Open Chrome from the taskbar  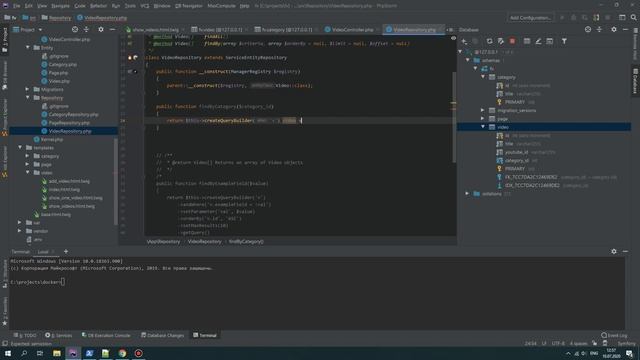122,353
